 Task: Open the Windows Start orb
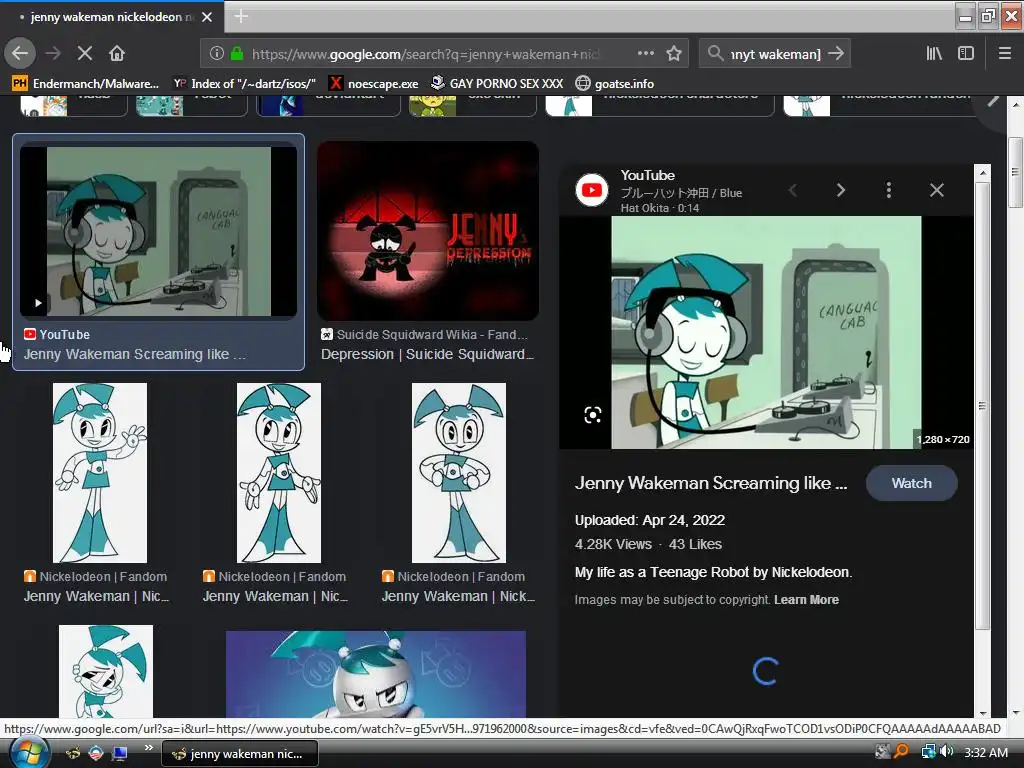tap(29, 753)
